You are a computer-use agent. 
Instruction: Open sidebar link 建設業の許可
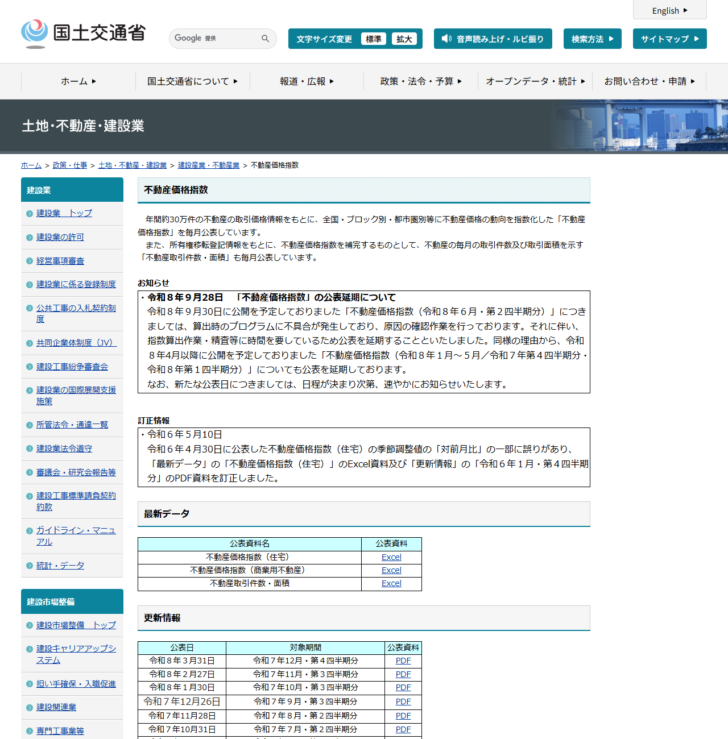click(60, 237)
